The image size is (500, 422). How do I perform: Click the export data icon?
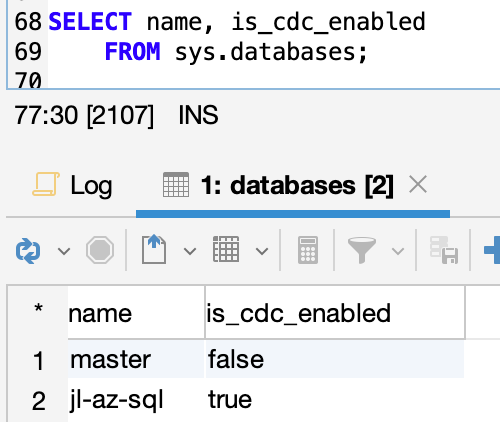(154, 249)
